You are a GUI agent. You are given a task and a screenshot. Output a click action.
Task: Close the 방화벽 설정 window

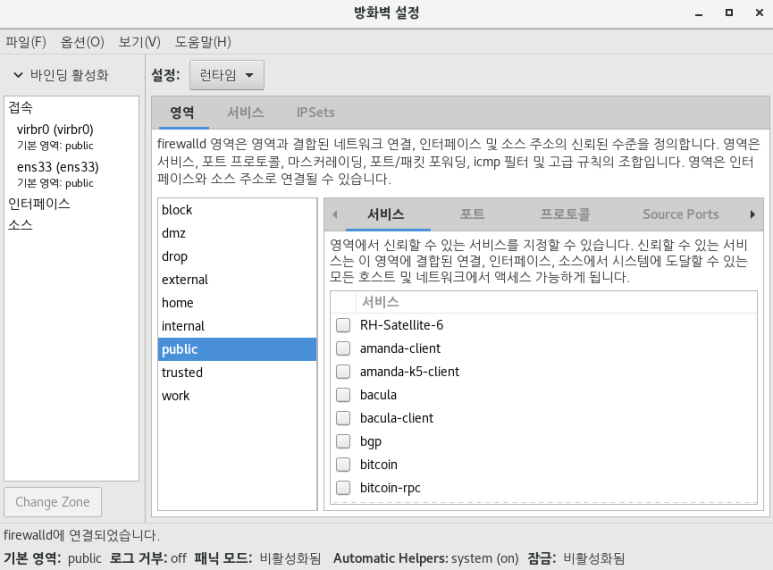[x=759, y=13]
